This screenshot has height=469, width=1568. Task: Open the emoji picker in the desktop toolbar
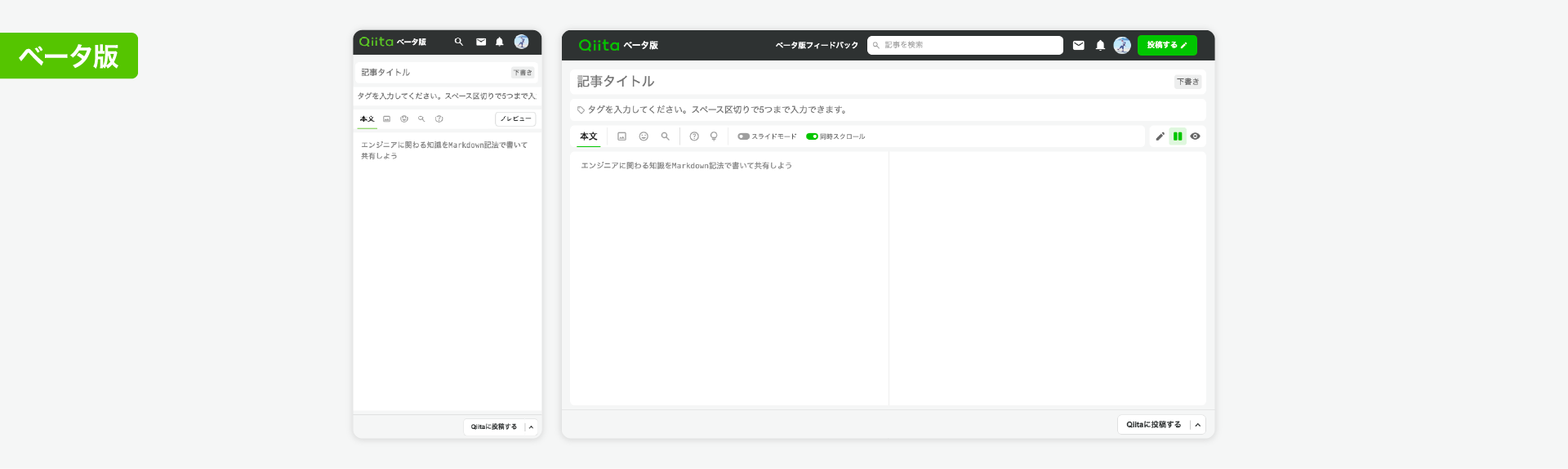click(644, 136)
